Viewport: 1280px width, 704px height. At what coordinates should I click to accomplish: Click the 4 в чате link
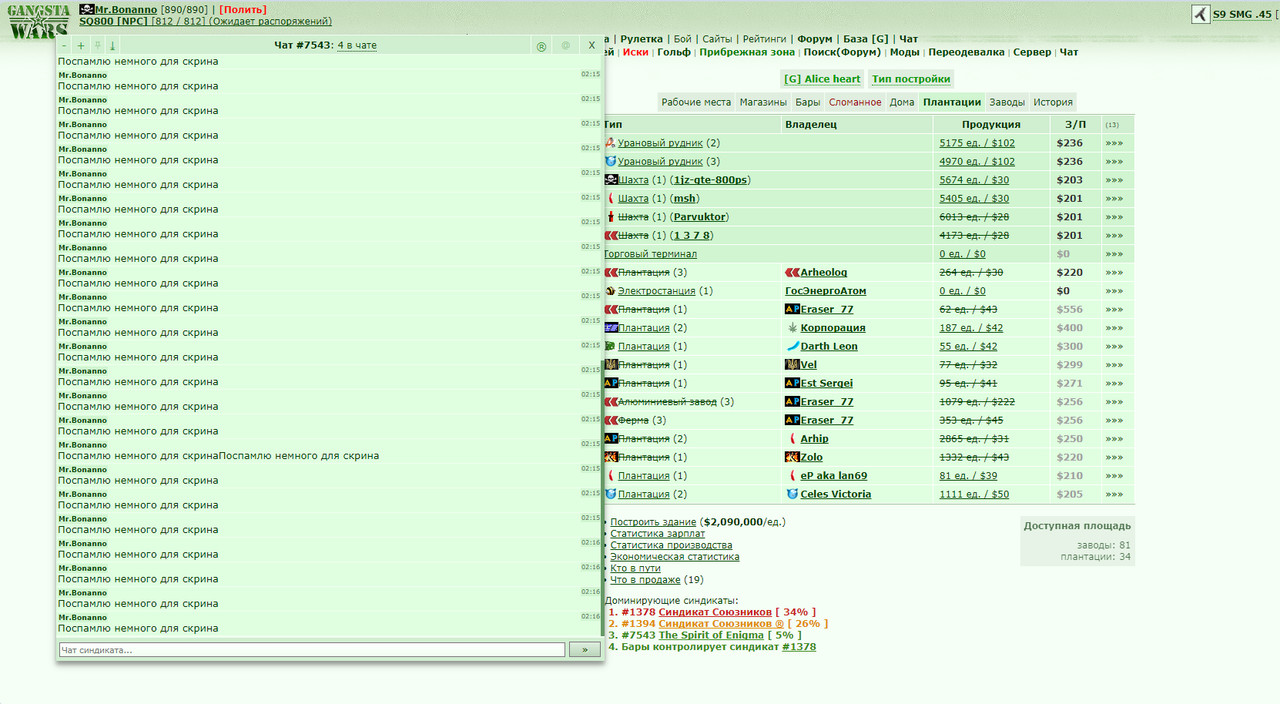pos(357,45)
